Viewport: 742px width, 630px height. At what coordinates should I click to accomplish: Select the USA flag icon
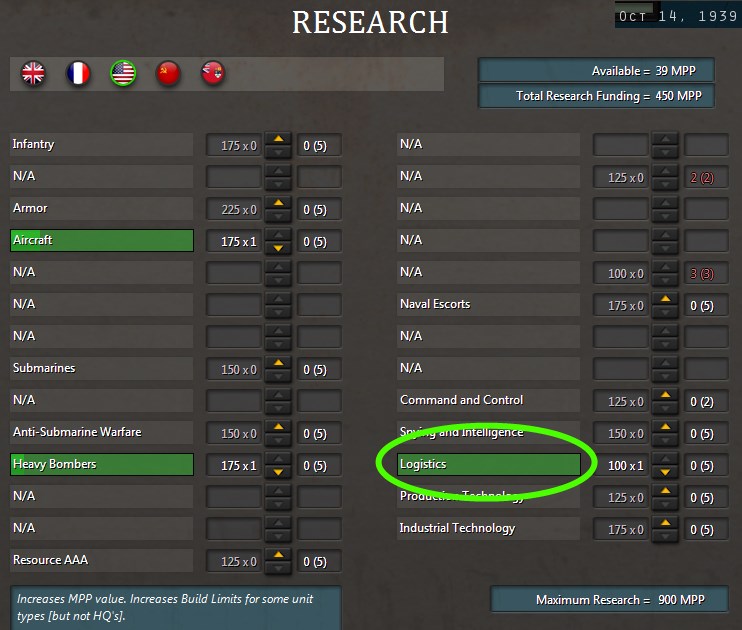pyautogui.click(x=123, y=73)
